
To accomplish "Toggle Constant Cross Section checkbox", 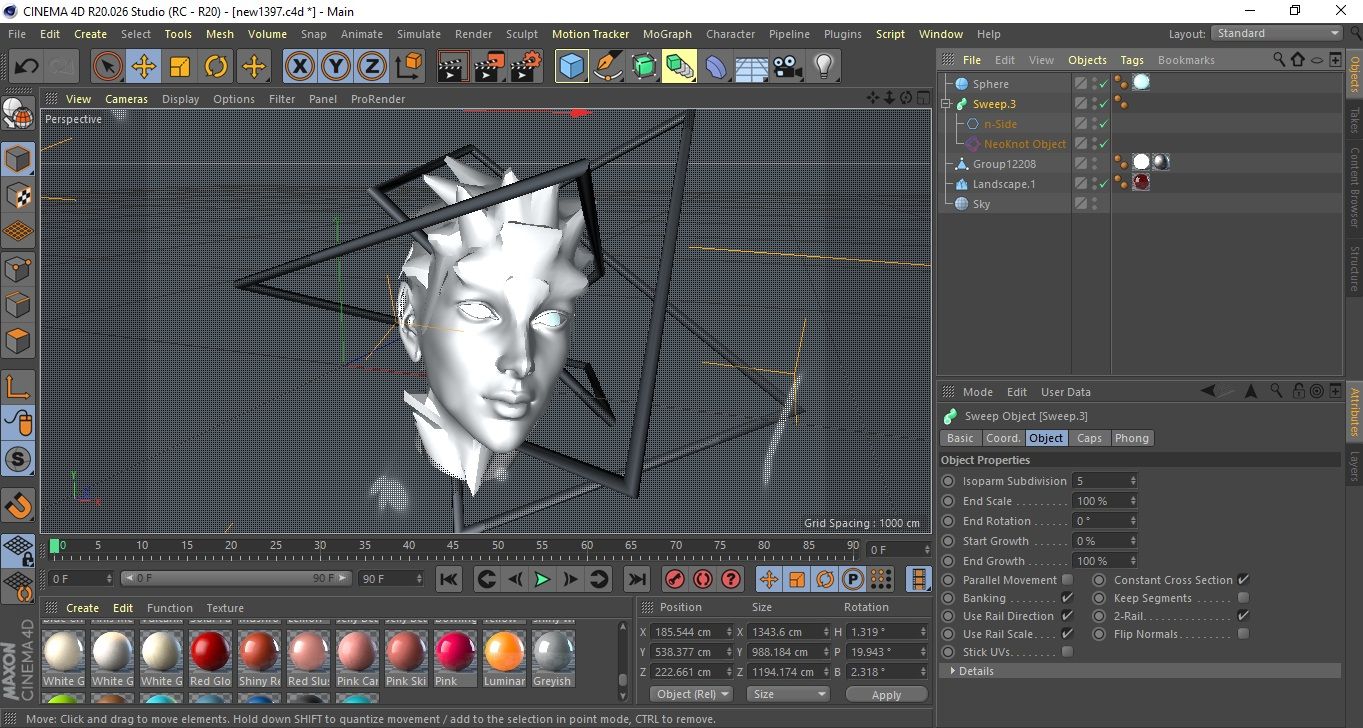I will click(1243, 580).
